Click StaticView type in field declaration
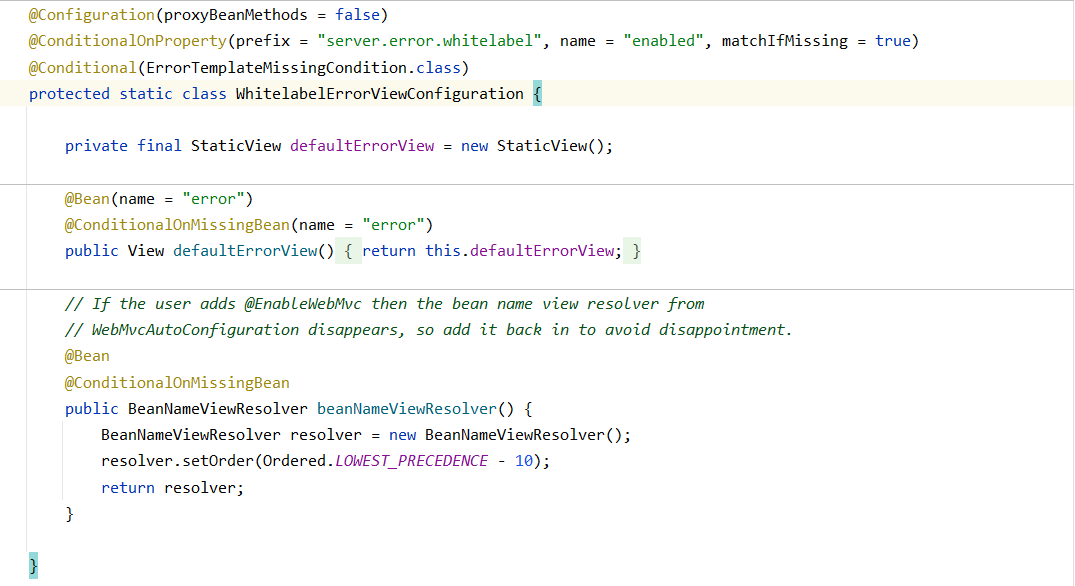Viewport: 1075px width, 586px height. [x=236, y=146]
